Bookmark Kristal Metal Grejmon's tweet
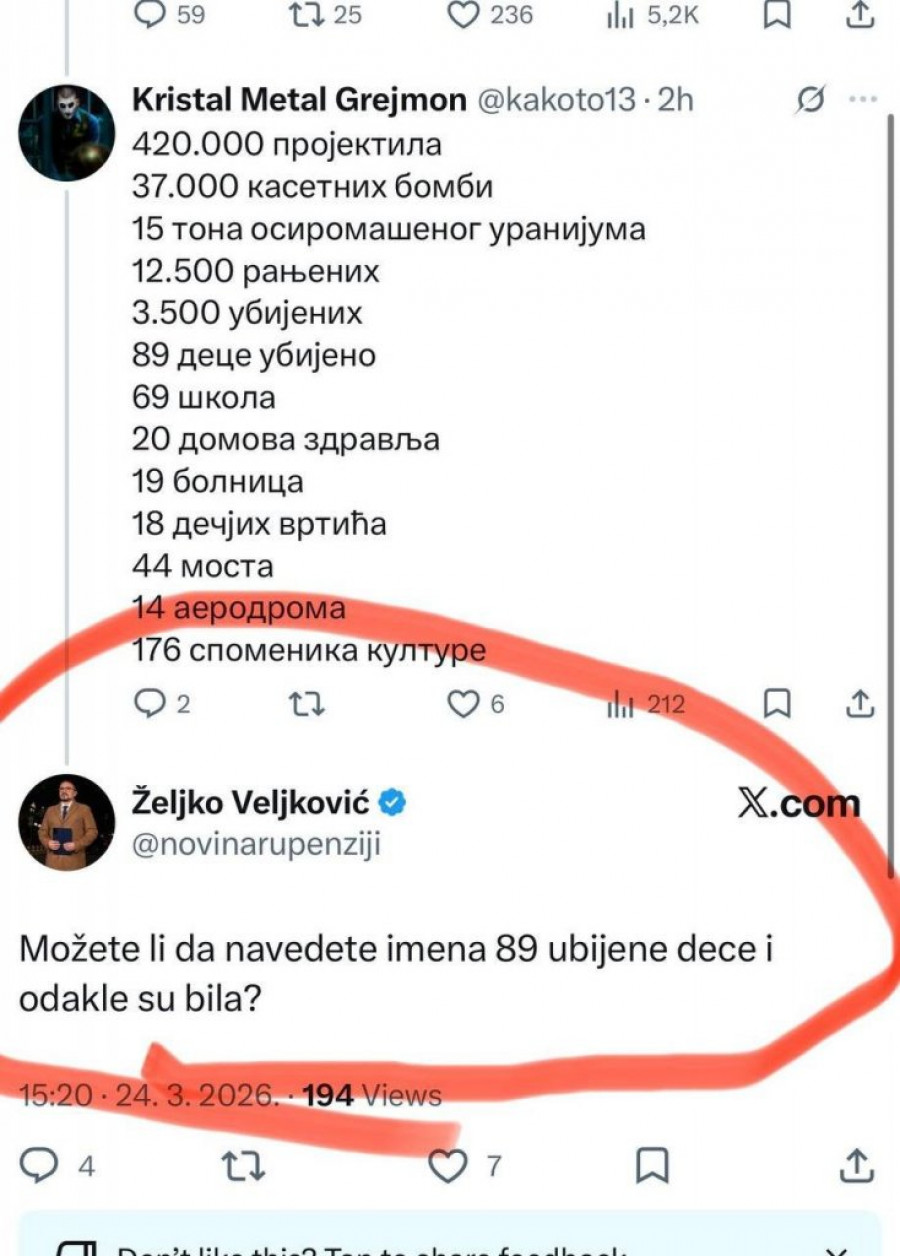This screenshot has width=900, height=1256. pos(777,704)
